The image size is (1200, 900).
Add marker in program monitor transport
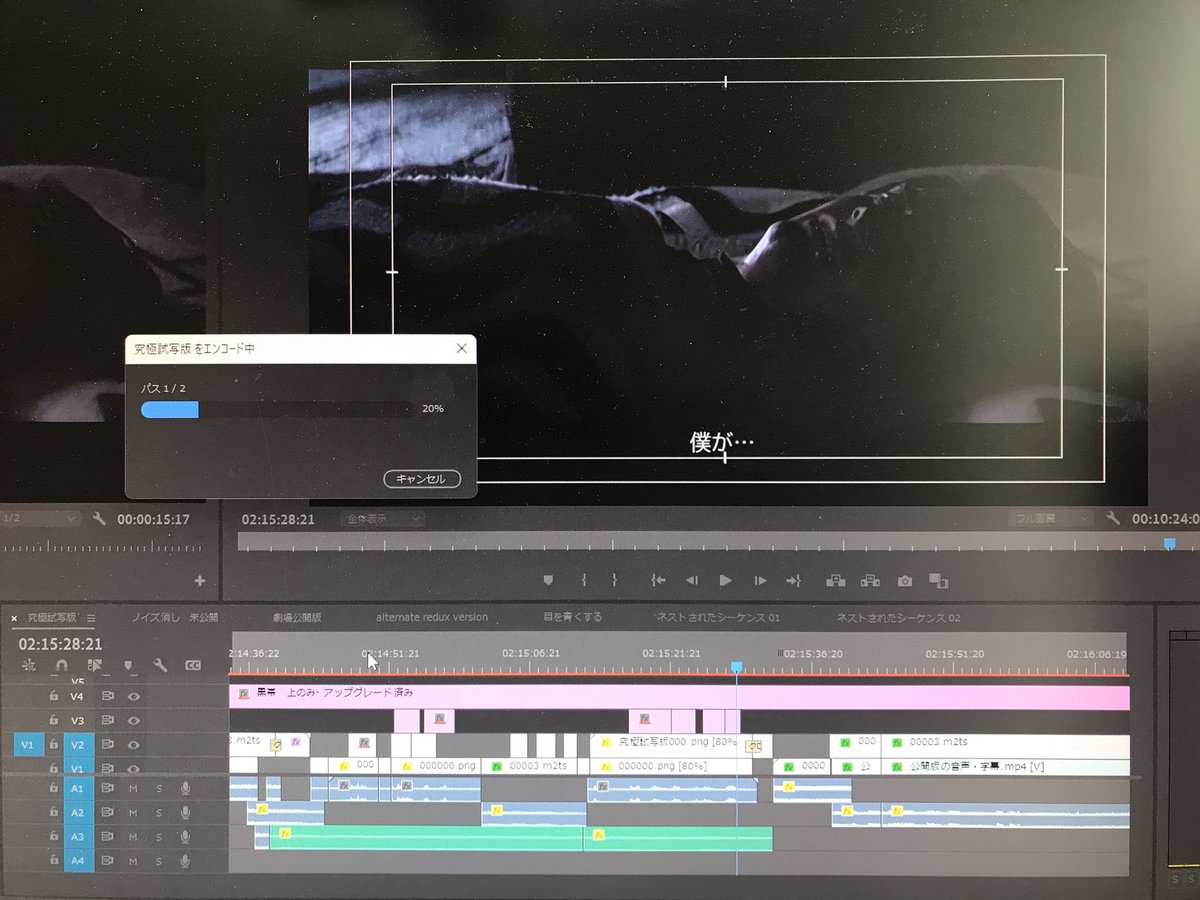click(x=548, y=580)
